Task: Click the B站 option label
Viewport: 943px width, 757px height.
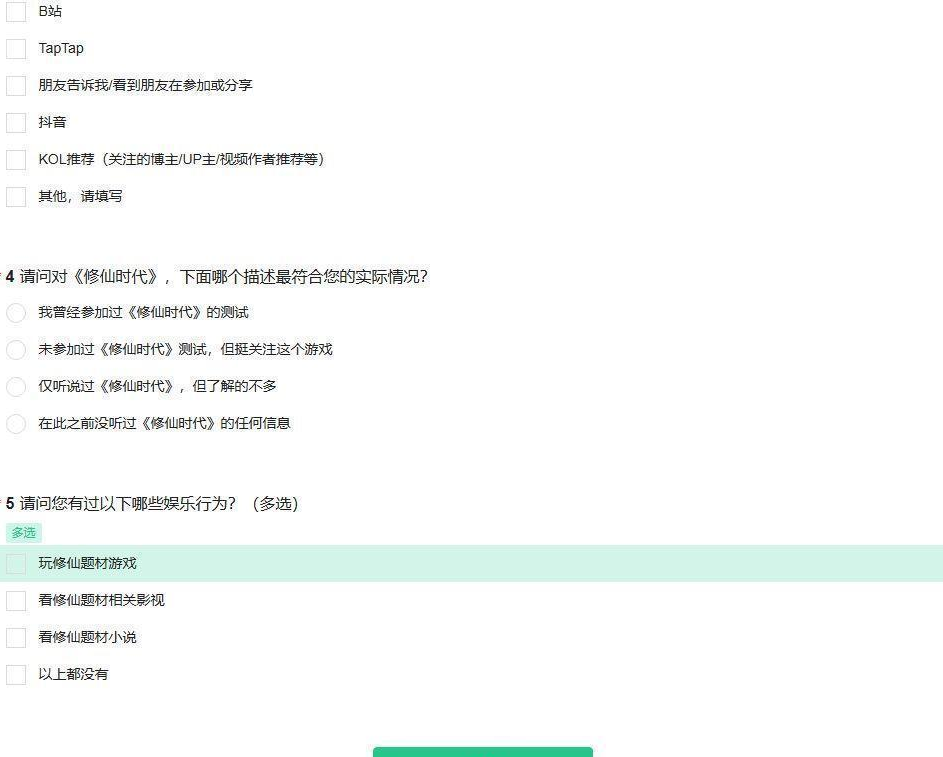Action: pos(51,11)
